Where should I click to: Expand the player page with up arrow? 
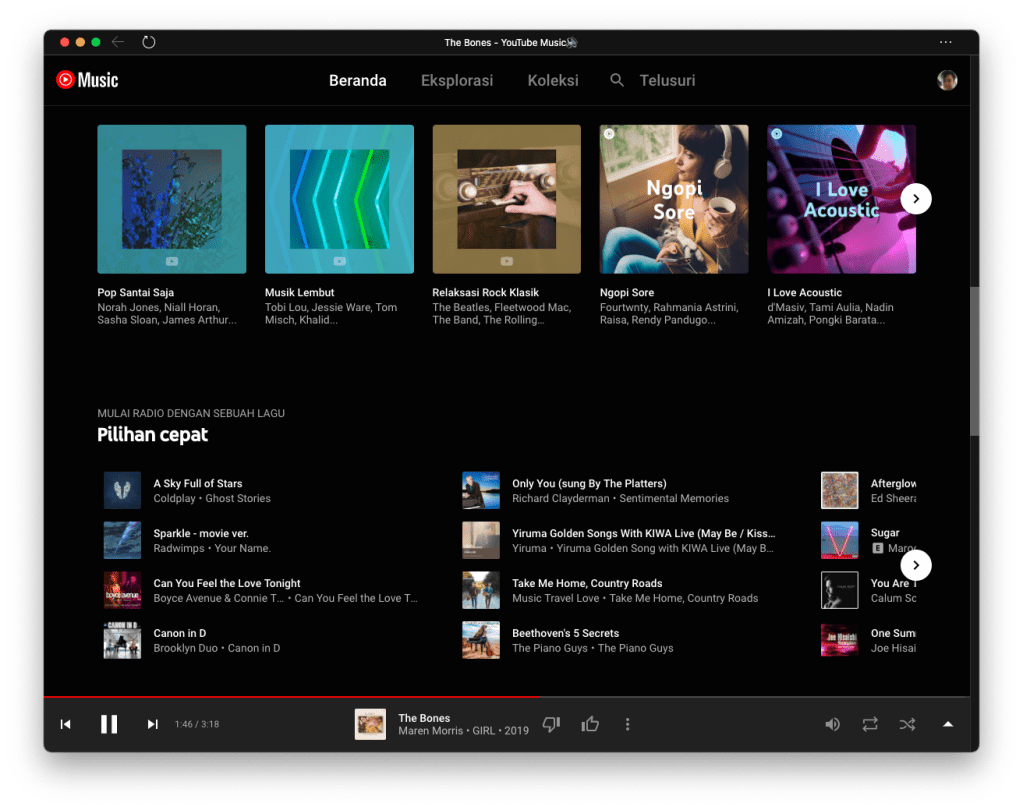[x=948, y=724]
